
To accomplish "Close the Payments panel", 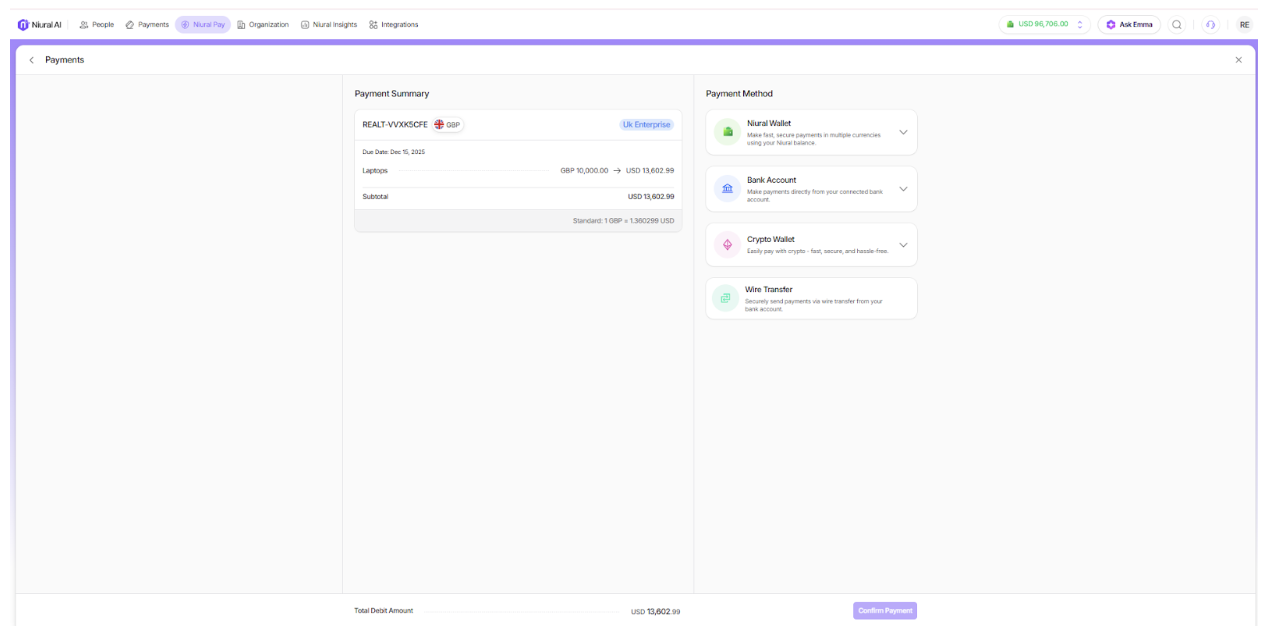I will click(1239, 60).
